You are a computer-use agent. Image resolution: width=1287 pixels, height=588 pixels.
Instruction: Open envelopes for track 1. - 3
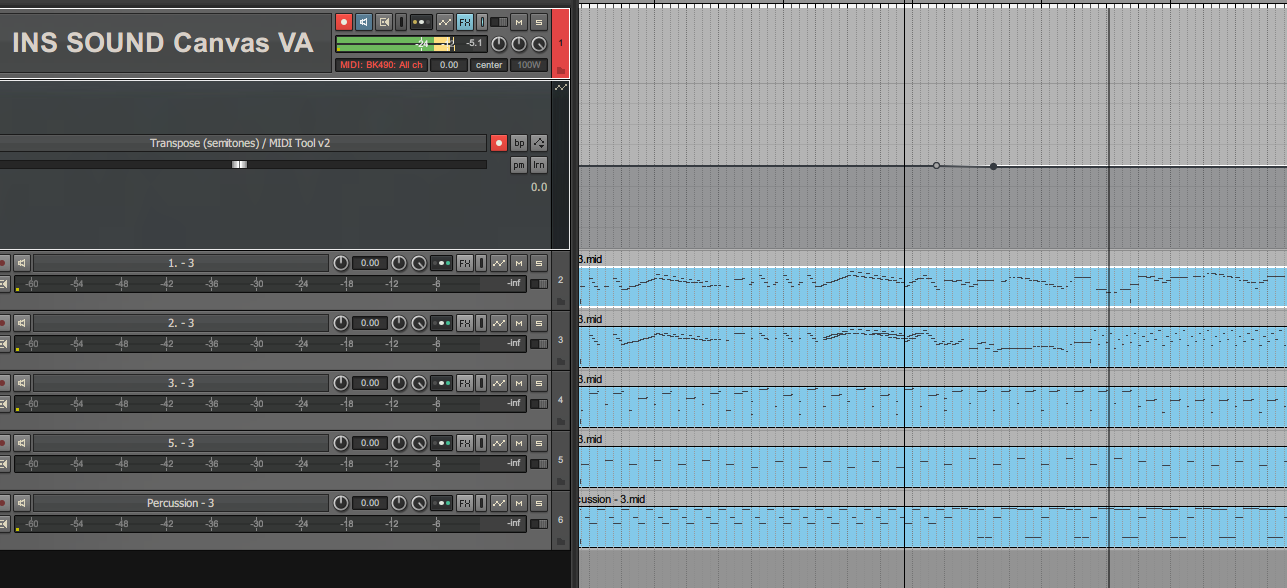[x=498, y=263]
